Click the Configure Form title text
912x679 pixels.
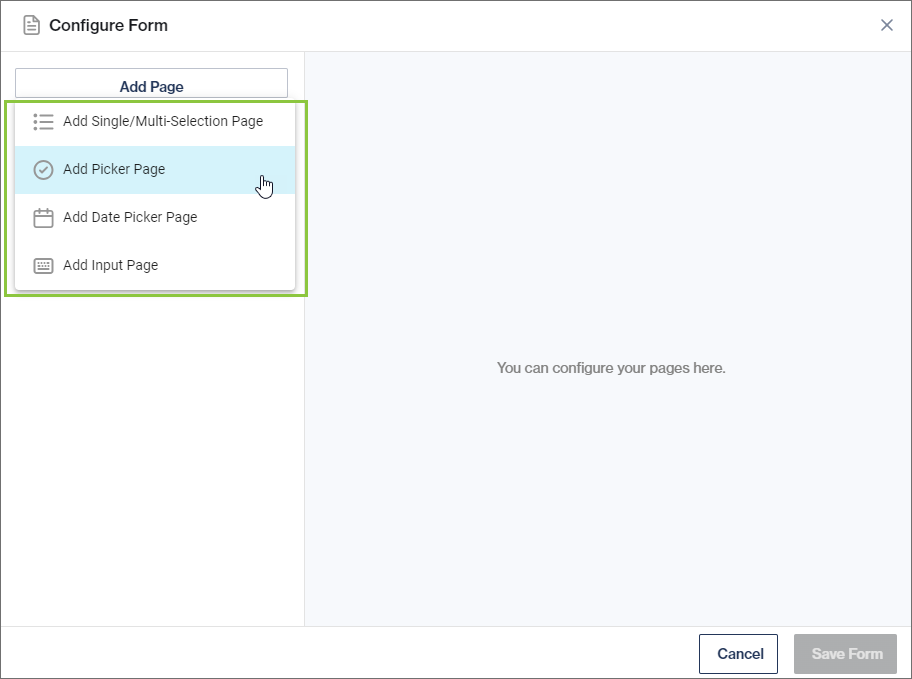(x=108, y=25)
